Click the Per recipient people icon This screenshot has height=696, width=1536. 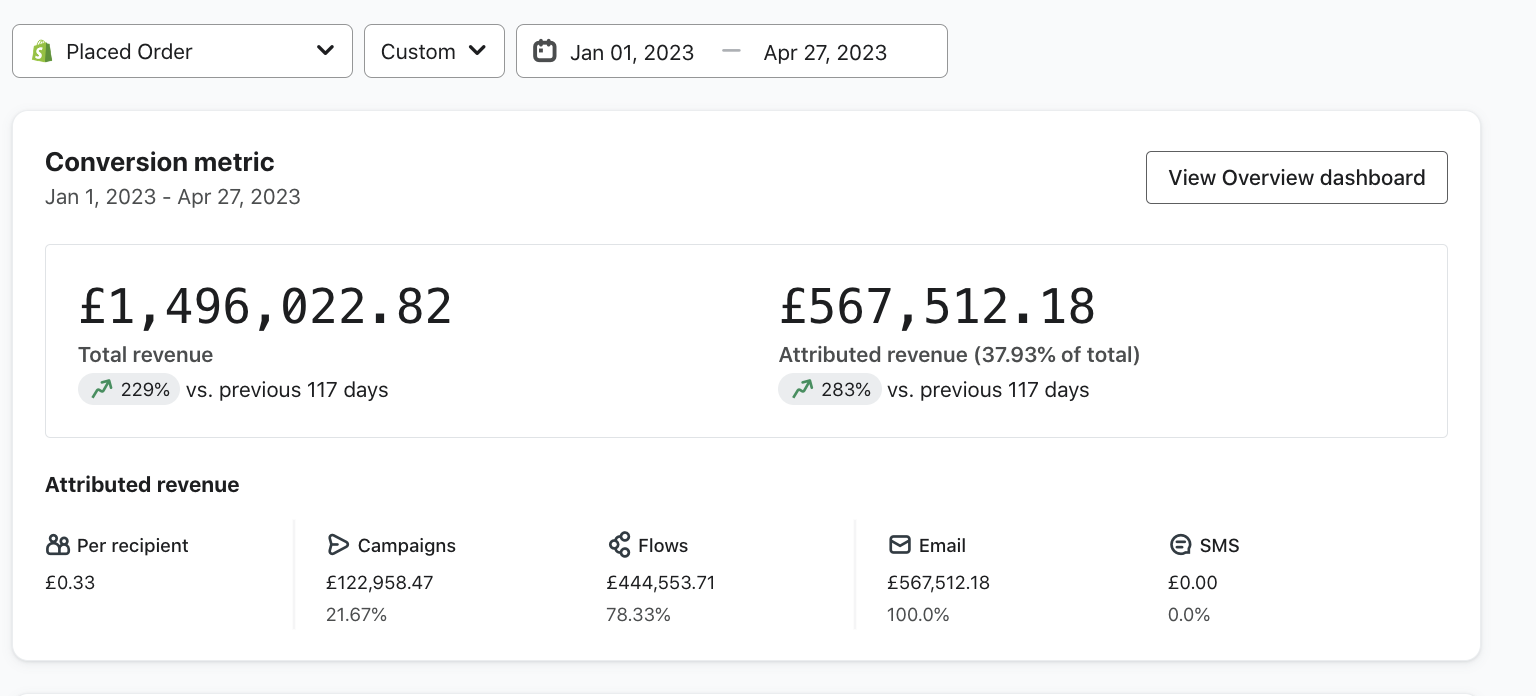point(58,545)
